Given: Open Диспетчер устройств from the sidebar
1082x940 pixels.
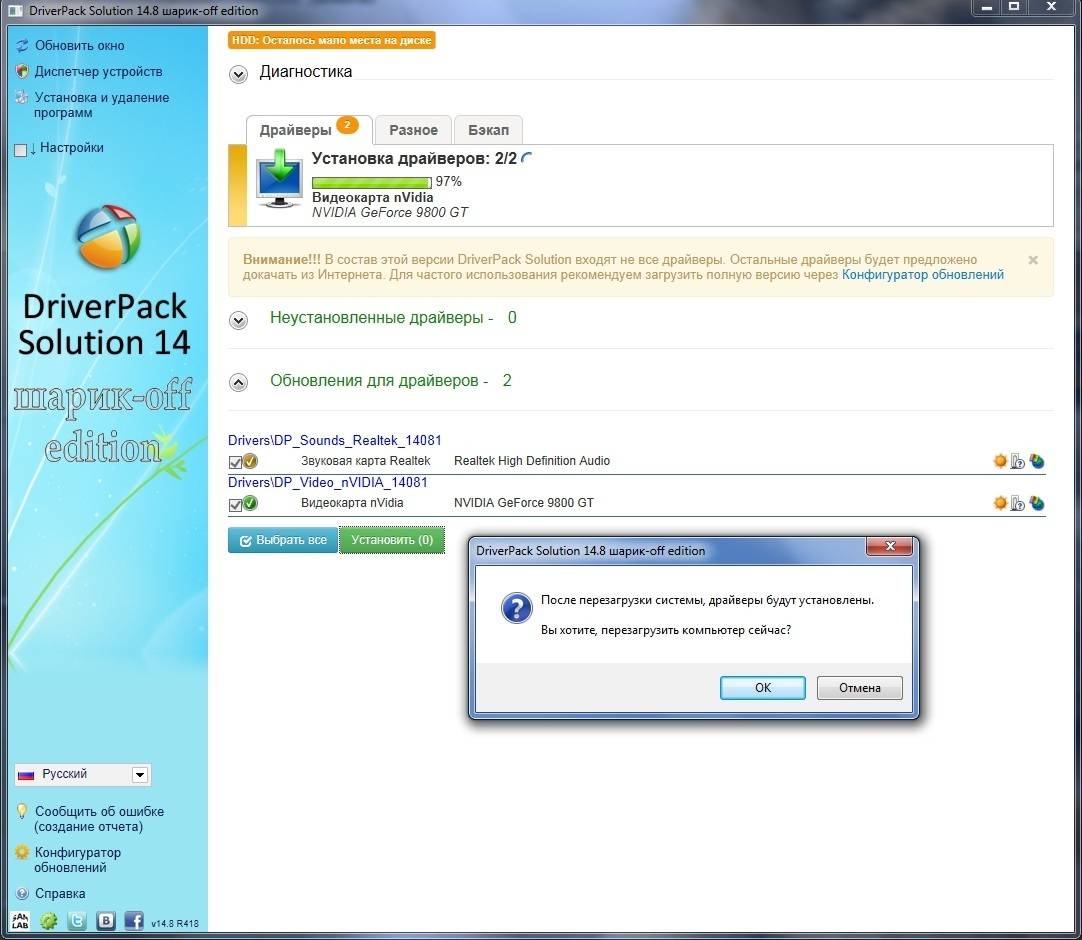Looking at the screenshot, I should point(99,71).
